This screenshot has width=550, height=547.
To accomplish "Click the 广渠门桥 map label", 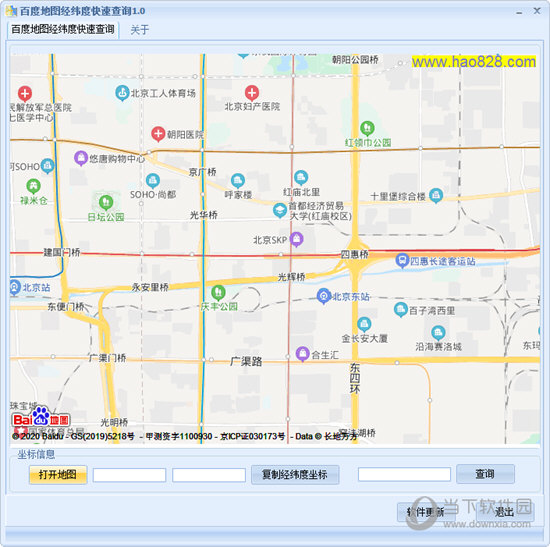I will 107,358.
